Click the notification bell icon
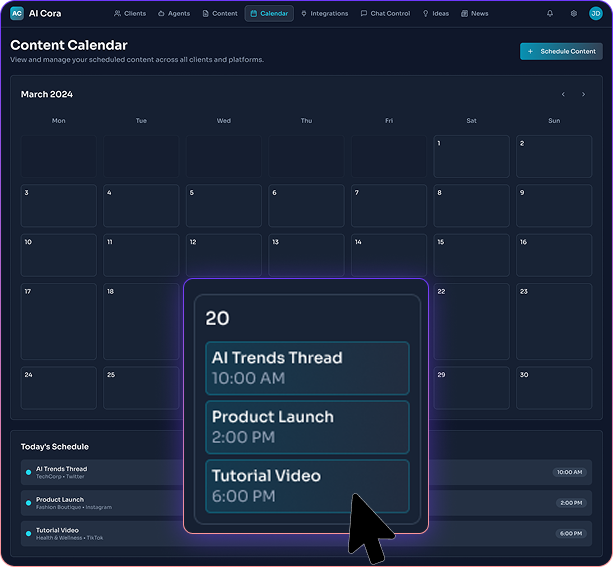The height and width of the screenshot is (568, 613). (549, 14)
